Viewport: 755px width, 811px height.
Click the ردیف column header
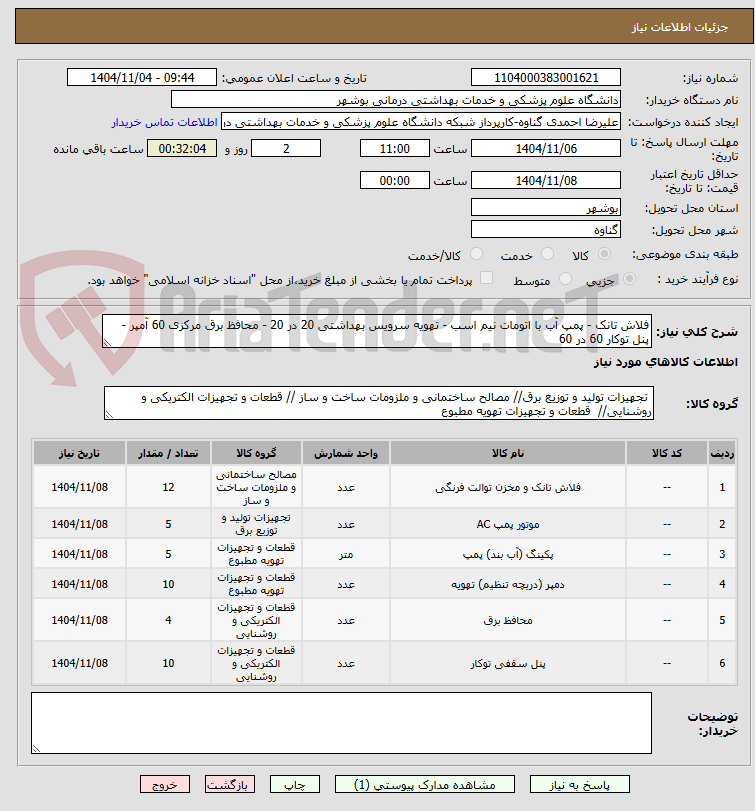pyautogui.click(x=722, y=453)
